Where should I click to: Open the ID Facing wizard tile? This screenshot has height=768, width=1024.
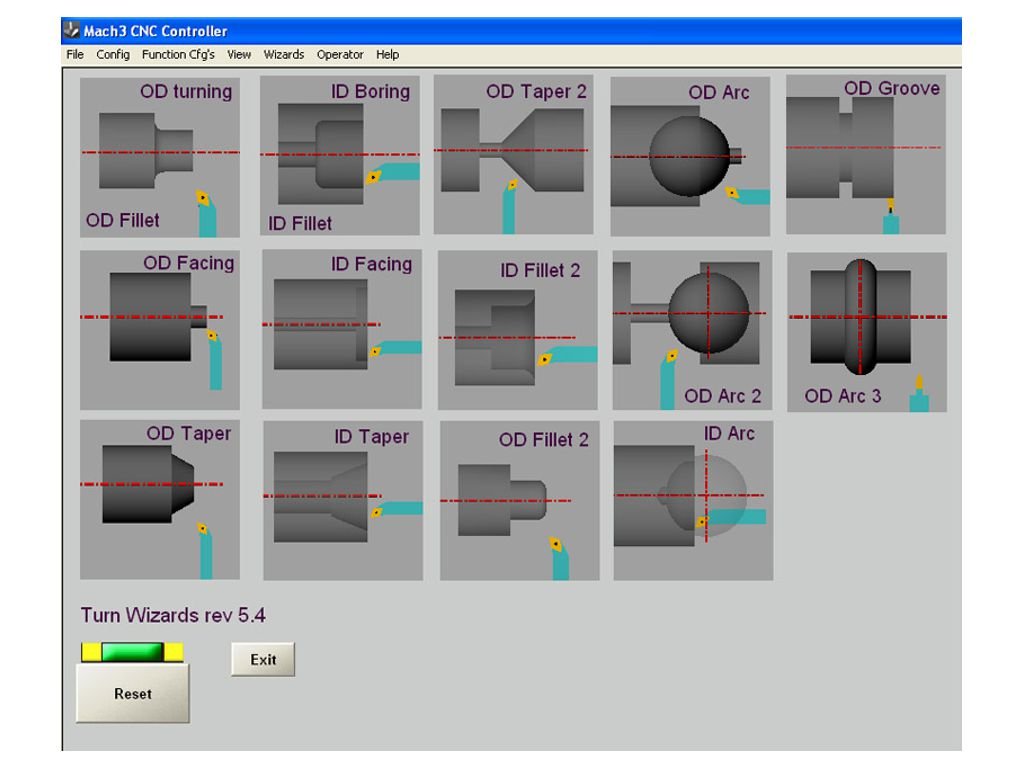pyautogui.click(x=342, y=329)
